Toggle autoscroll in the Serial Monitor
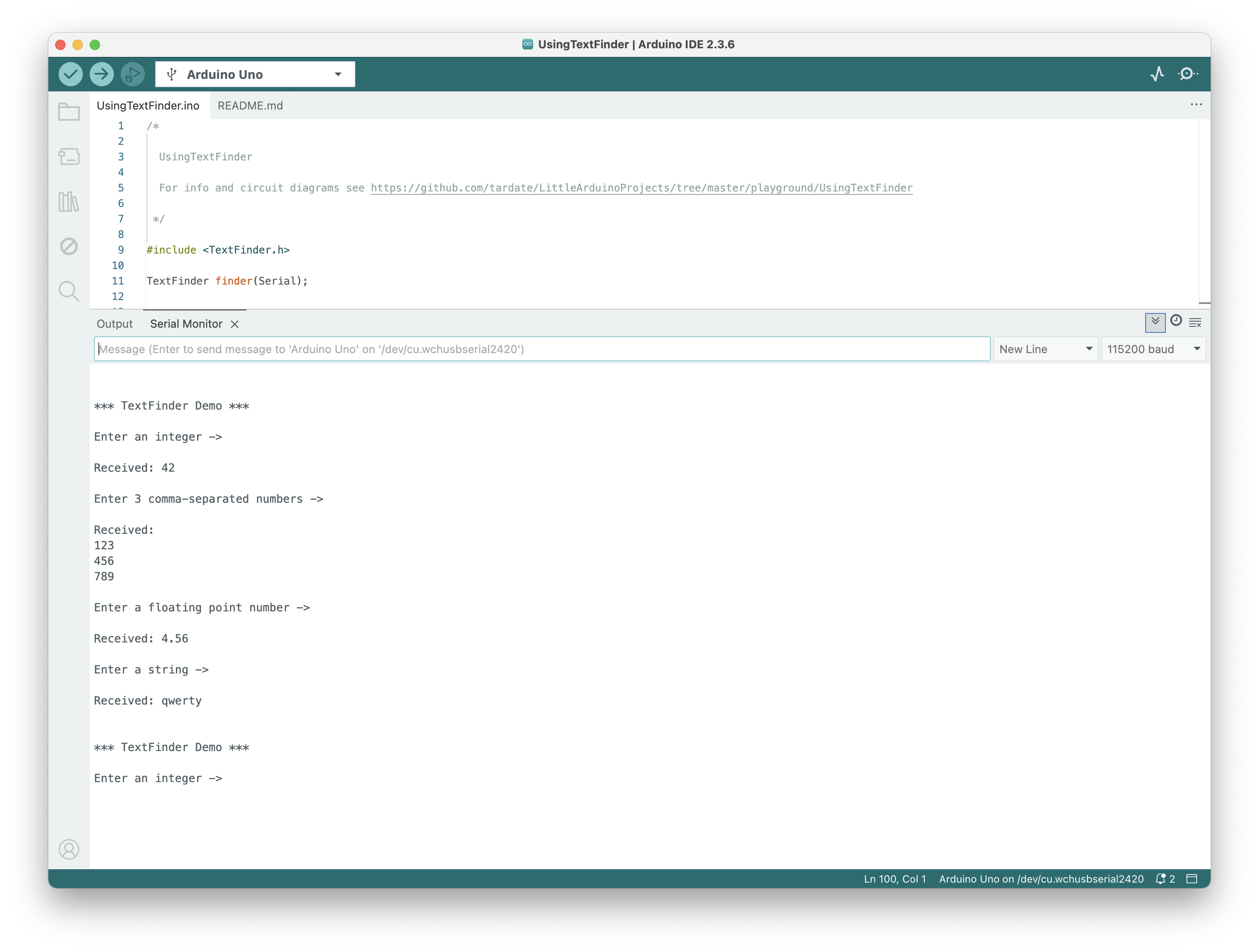Viewport: 1259px width, 952px height. pos(1156,322)
